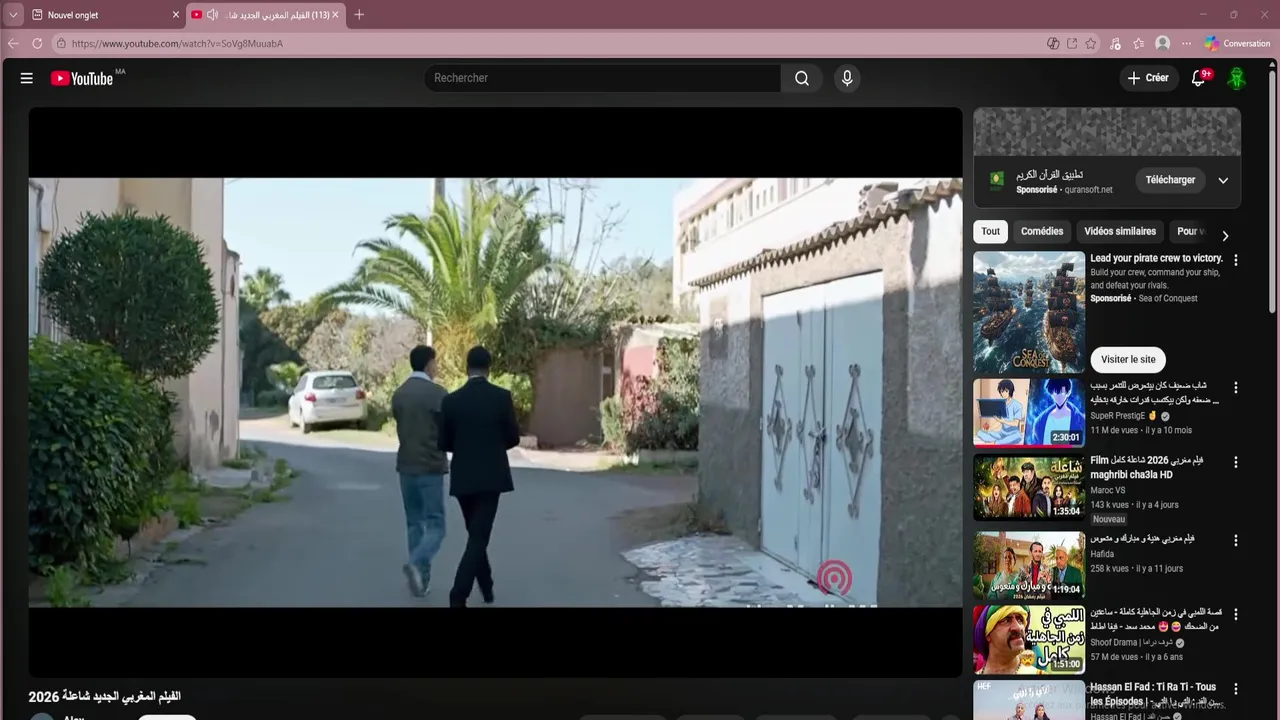Start voice search with microphone icon
This screenshot has width=1280, height=720.
847,78
